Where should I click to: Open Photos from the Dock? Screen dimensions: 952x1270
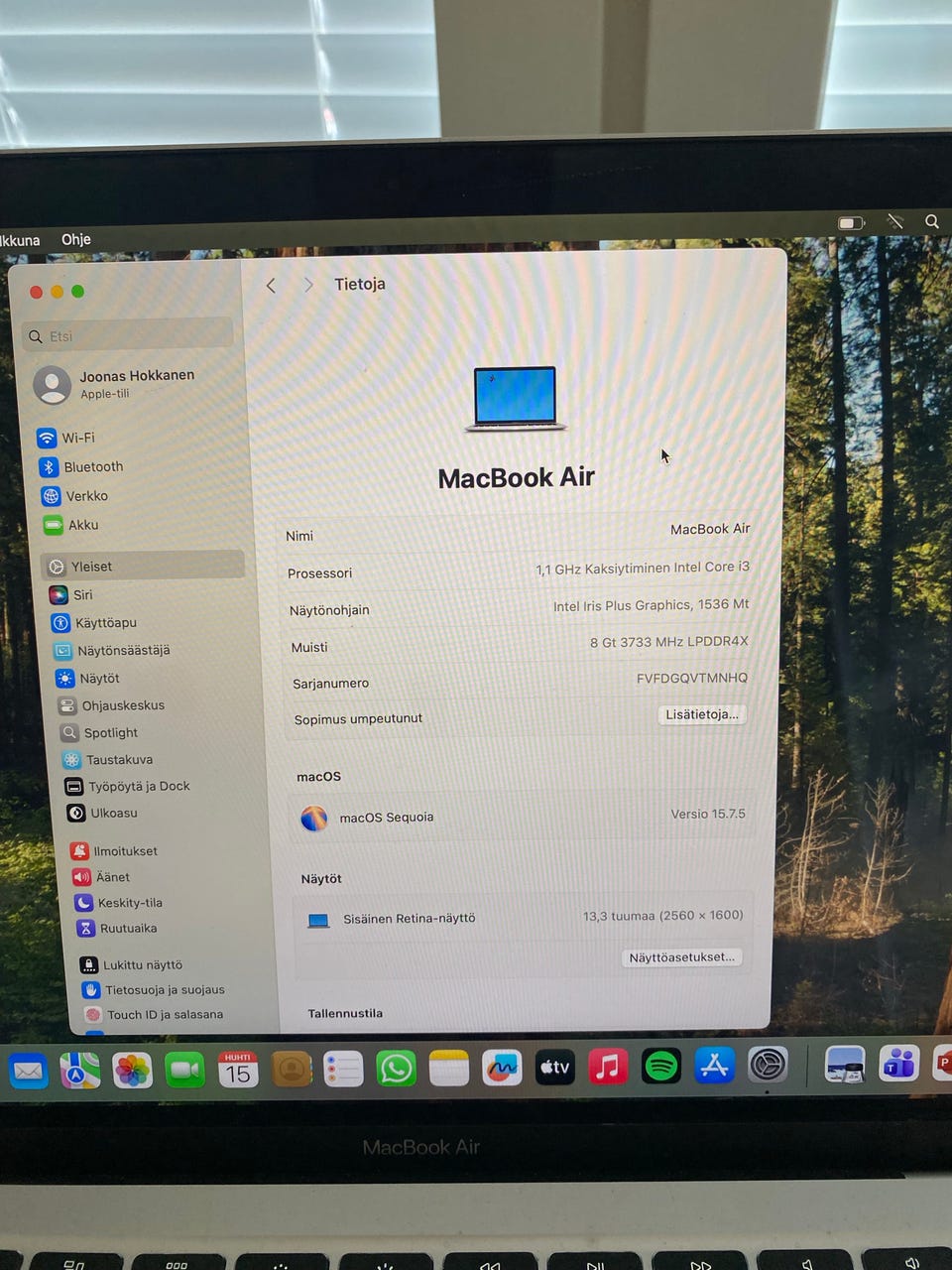132,1071
